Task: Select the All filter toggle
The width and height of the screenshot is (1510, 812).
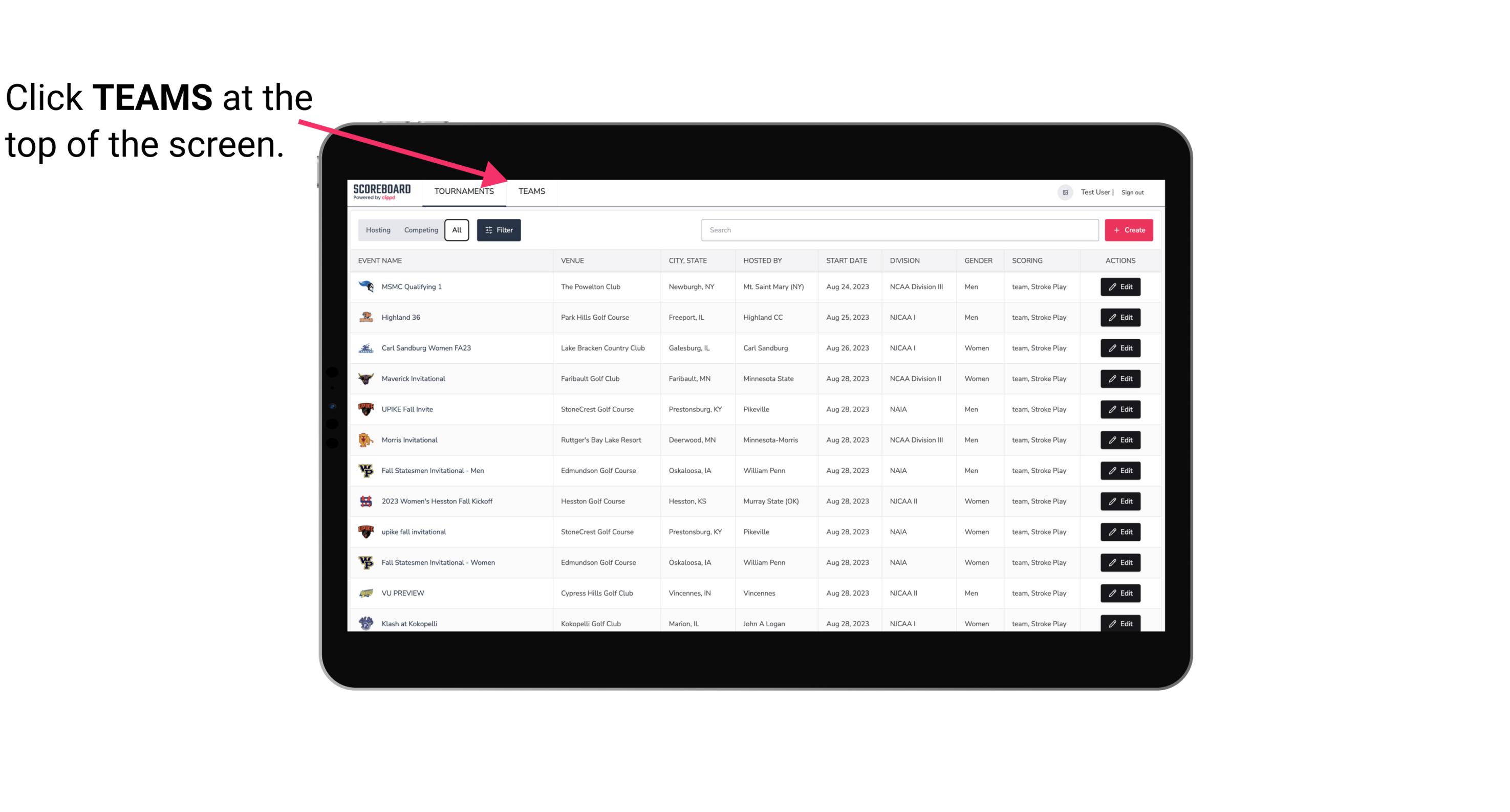Action: coord(457,230)
